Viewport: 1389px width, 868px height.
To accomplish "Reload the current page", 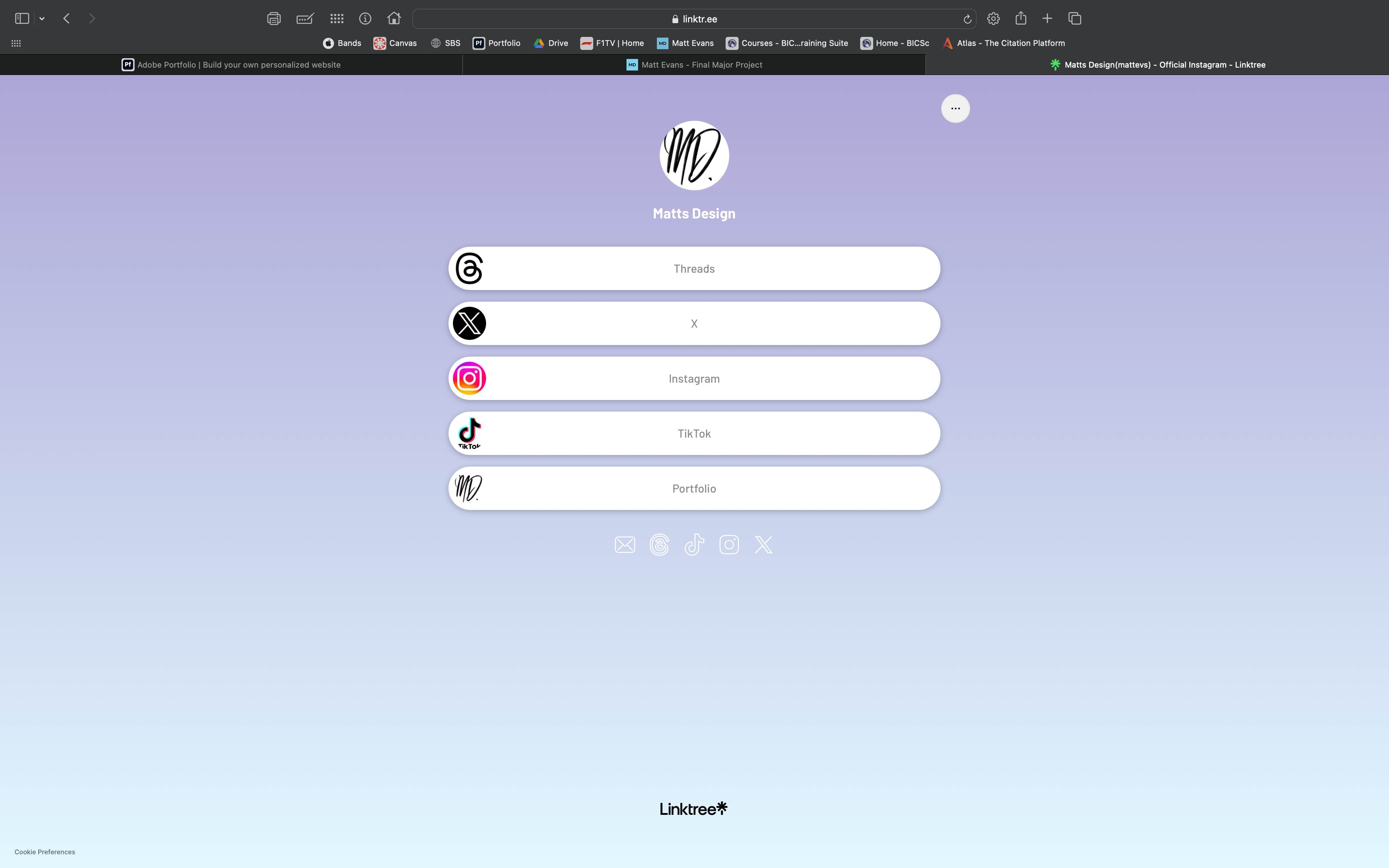I will [x=967, y=19].
